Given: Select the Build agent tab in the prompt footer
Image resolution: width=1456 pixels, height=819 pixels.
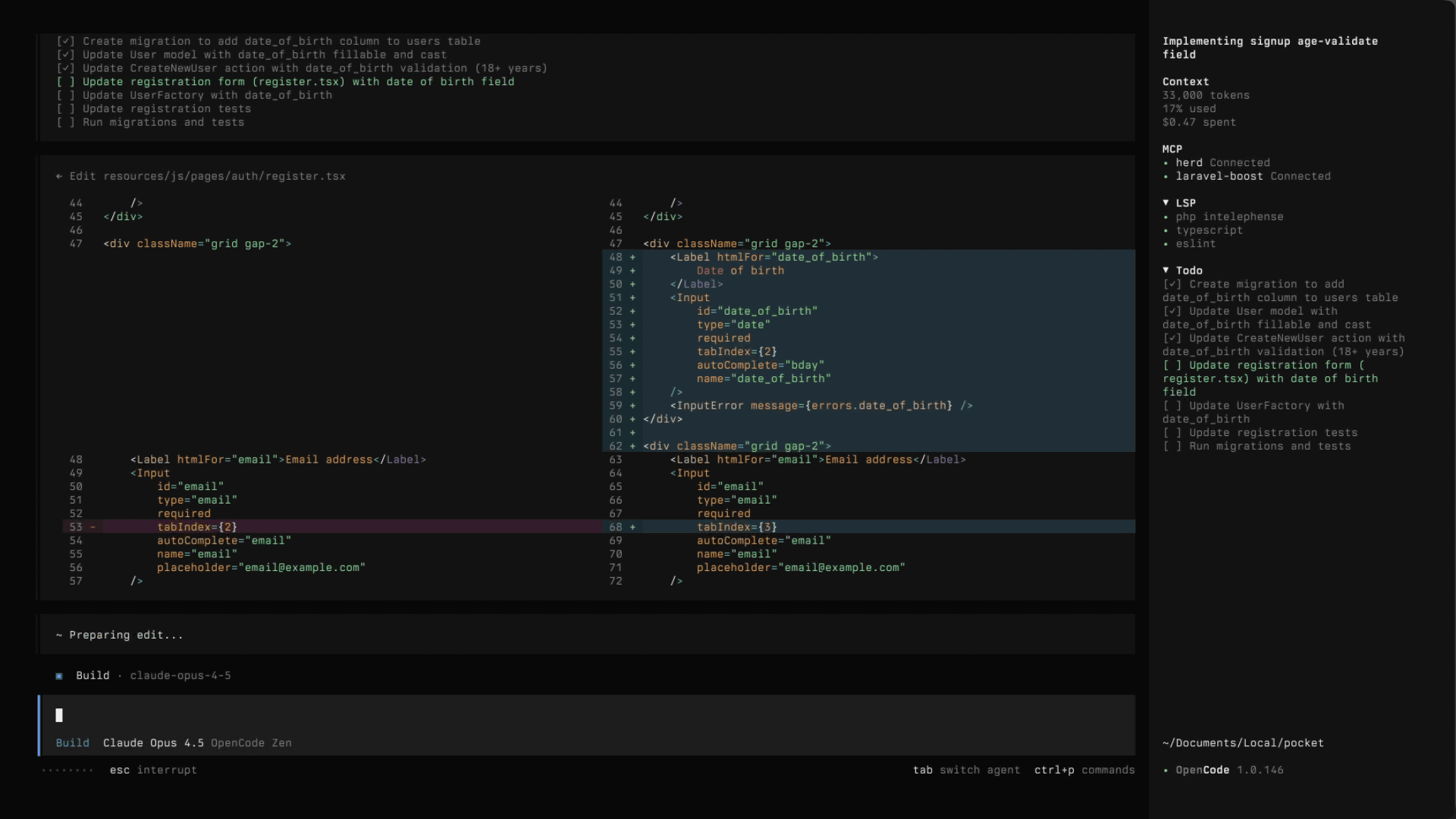Looking at the screenshot, I should coord(72,743).
